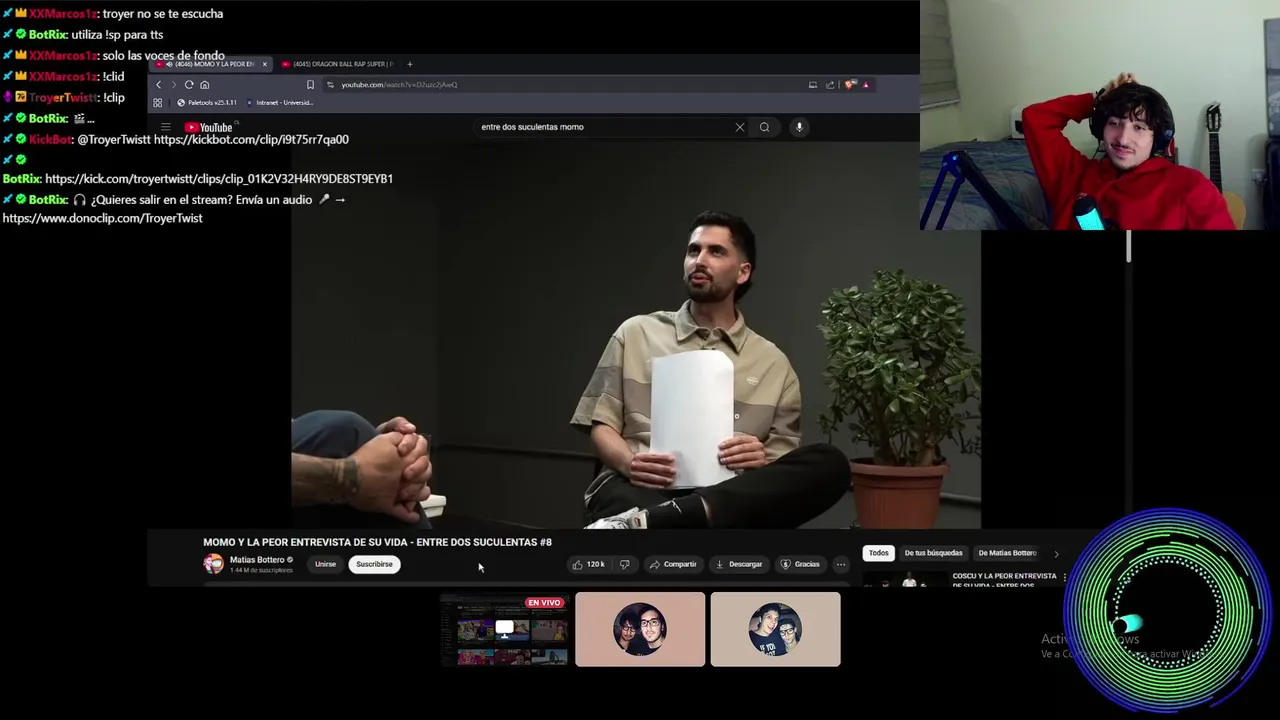This screenshot has height=720, width=1280.
Task: Open Paletools bookmark
Action: pos(208,103)
